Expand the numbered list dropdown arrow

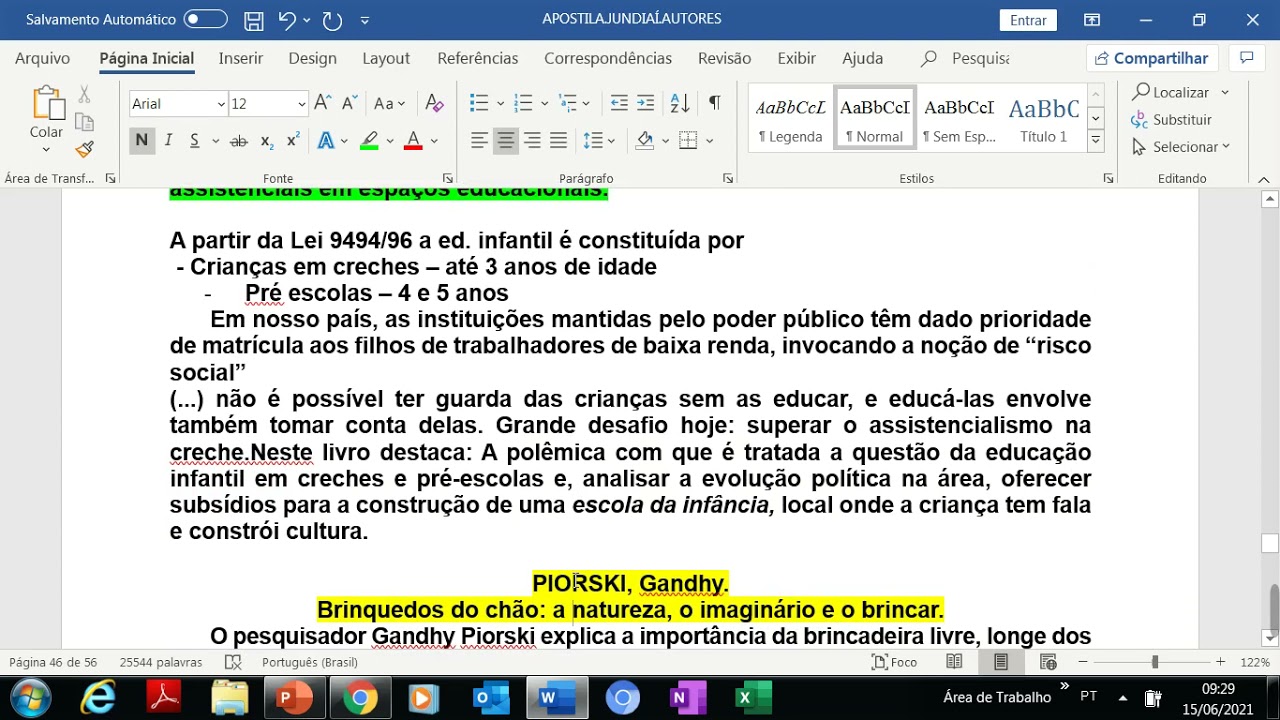coord(544,103)
